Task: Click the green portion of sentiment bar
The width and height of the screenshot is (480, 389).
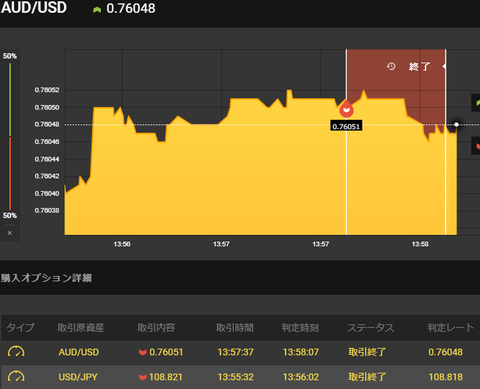Action: 10,100
